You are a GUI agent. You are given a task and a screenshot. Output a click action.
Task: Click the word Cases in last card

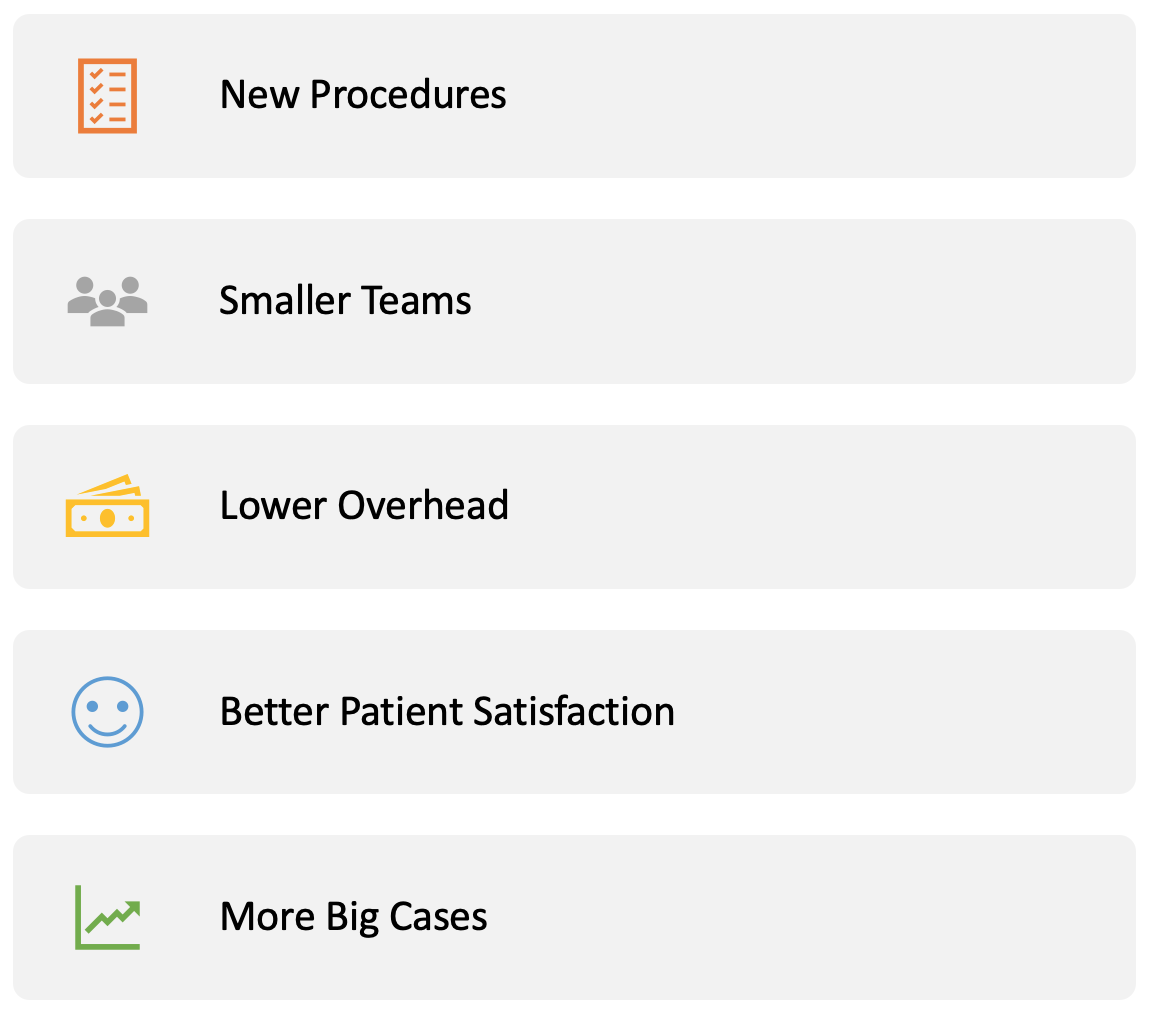pyautogui.click(x=438, y=917)
